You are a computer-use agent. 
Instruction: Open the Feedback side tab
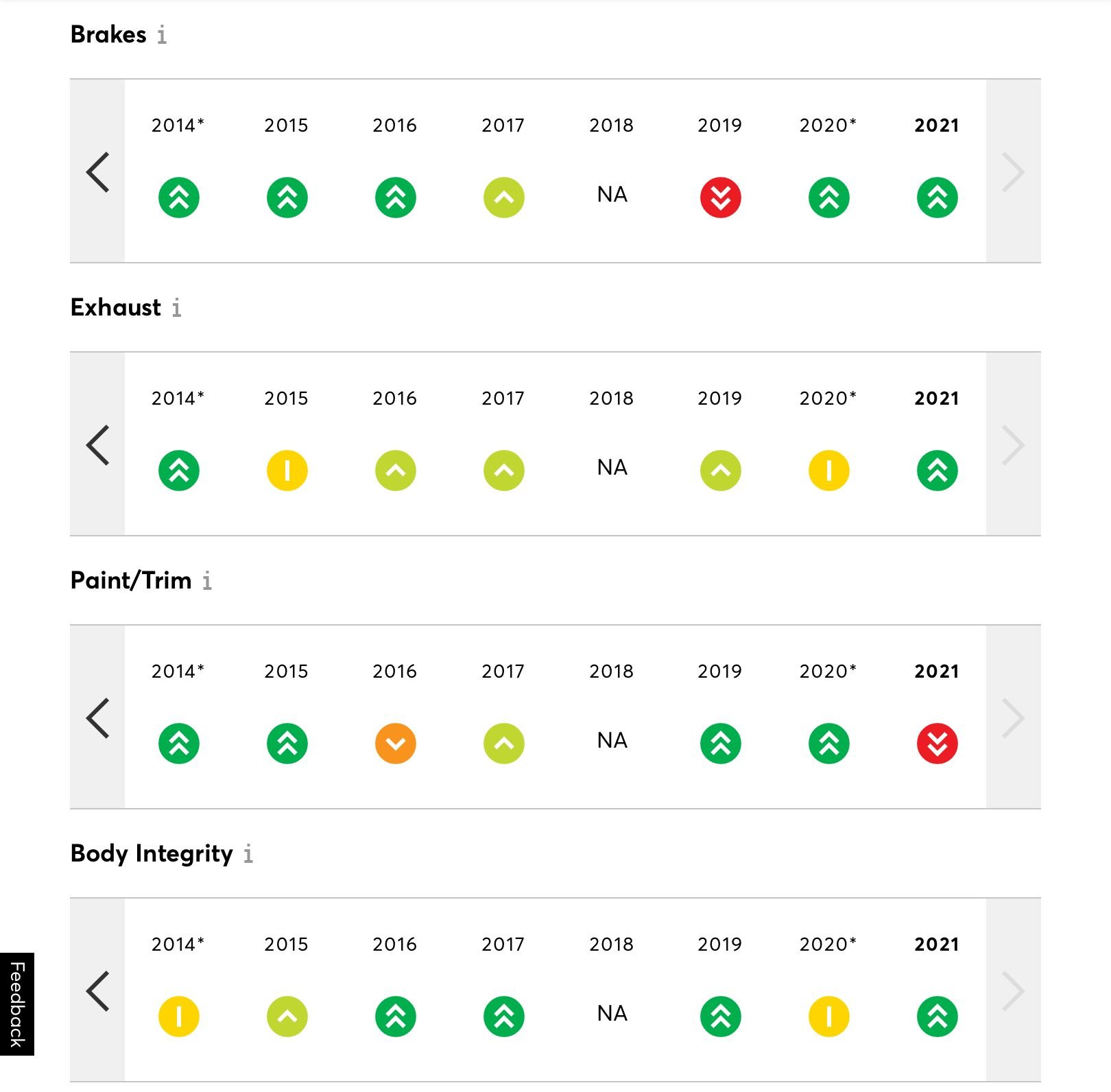(x=17, y=1004)
